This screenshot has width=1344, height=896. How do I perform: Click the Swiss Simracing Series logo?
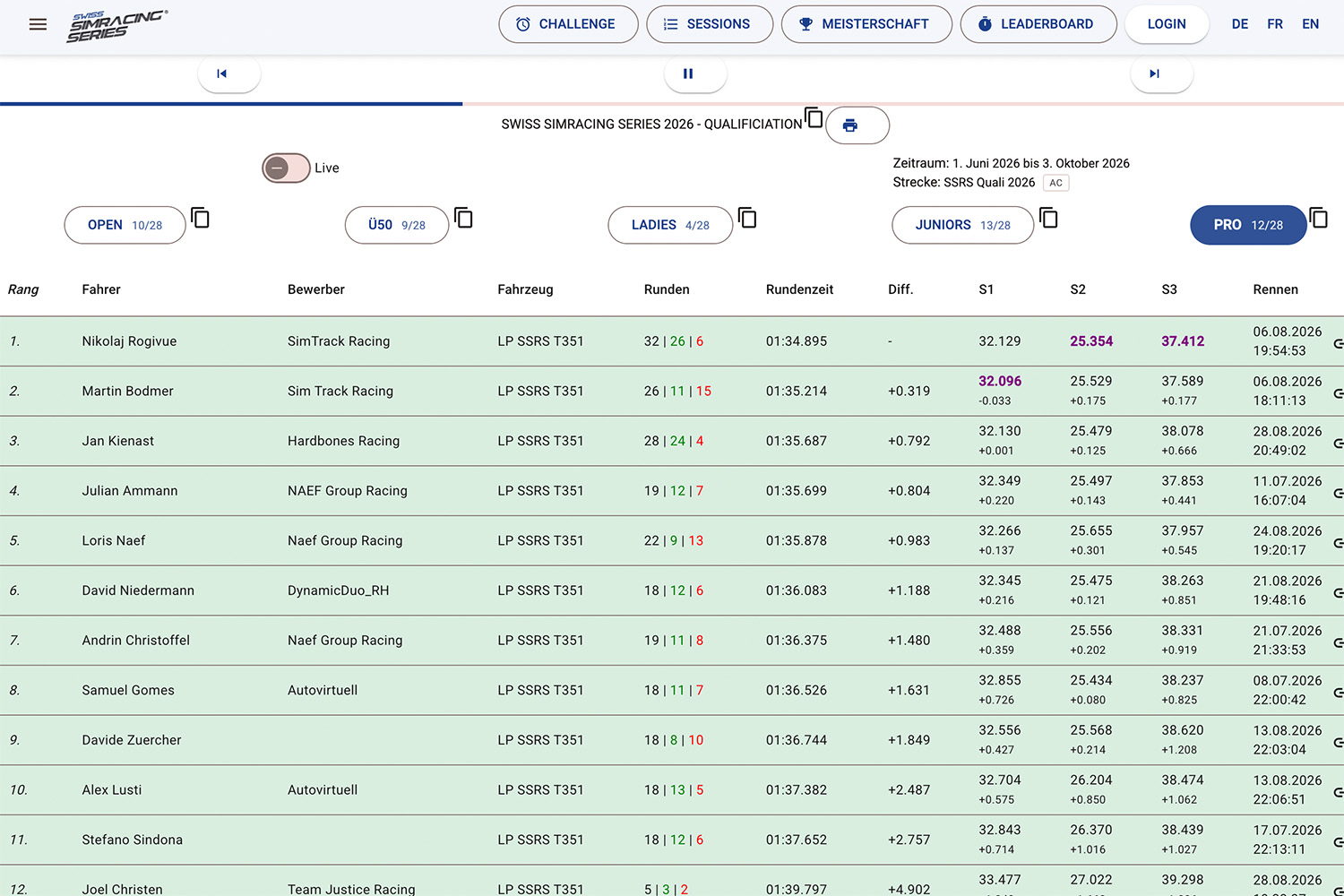pyautogui.click(x=116, y=26)
